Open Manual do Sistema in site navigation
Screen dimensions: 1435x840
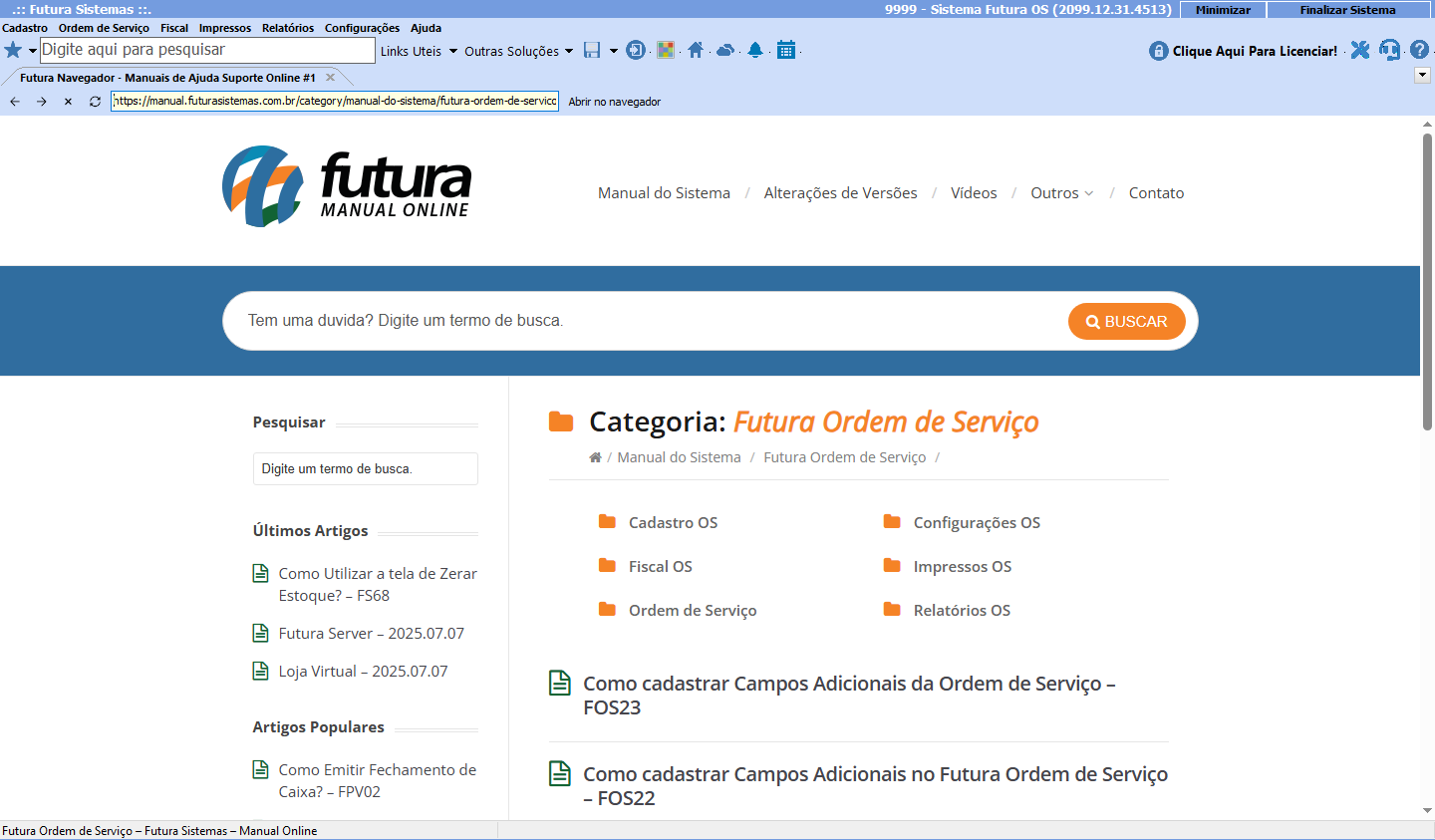pyautogui.click(x=664, y=193)
